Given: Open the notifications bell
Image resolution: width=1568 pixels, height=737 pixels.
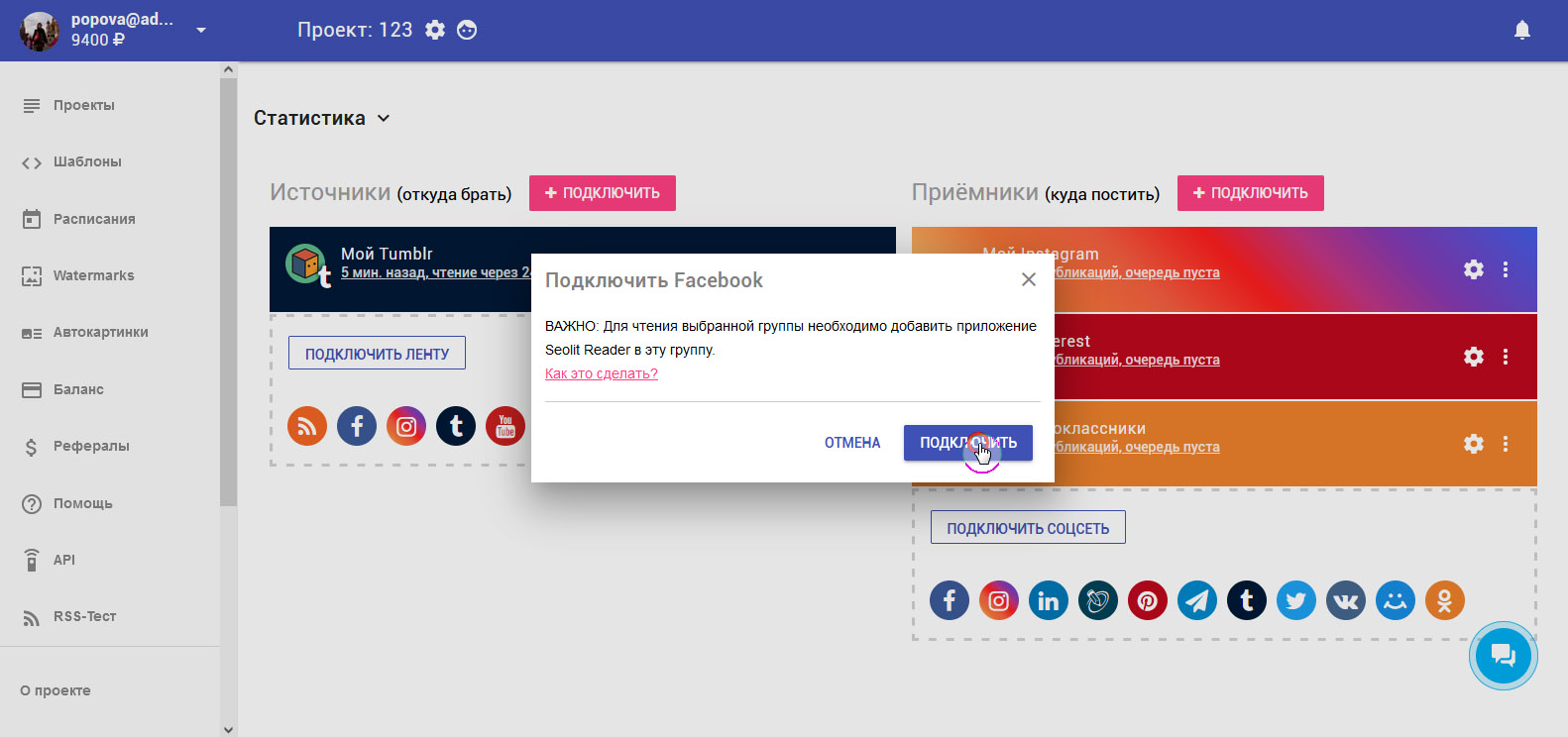Looking at the screenshot, I should point(1522,30).
